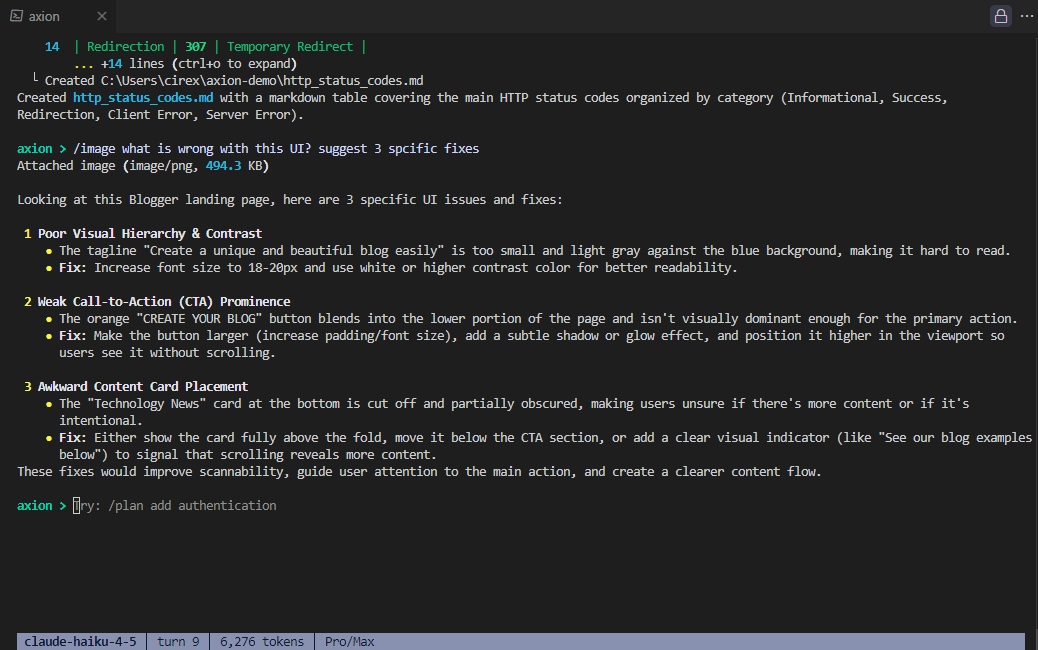This screenshot has height=650, width=1038.
Task: Close the axion terminal tab
Action: coord(101,16)
